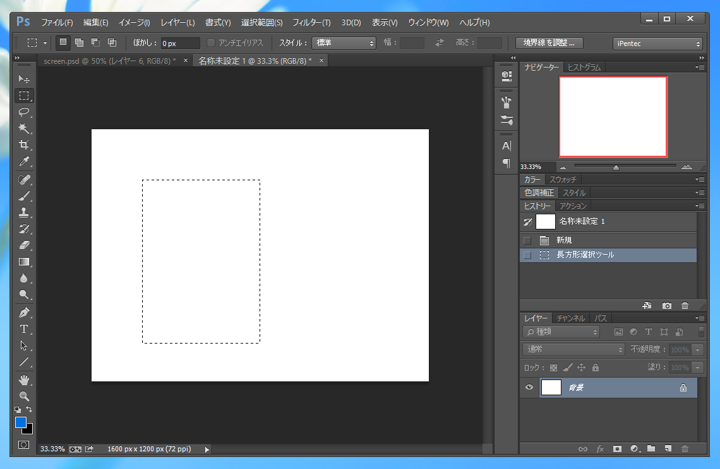Viewport: 720px width, 469px height.
Task: Select the Rectangular Marquee tool in toolbox
Action: tap(24, 96)
